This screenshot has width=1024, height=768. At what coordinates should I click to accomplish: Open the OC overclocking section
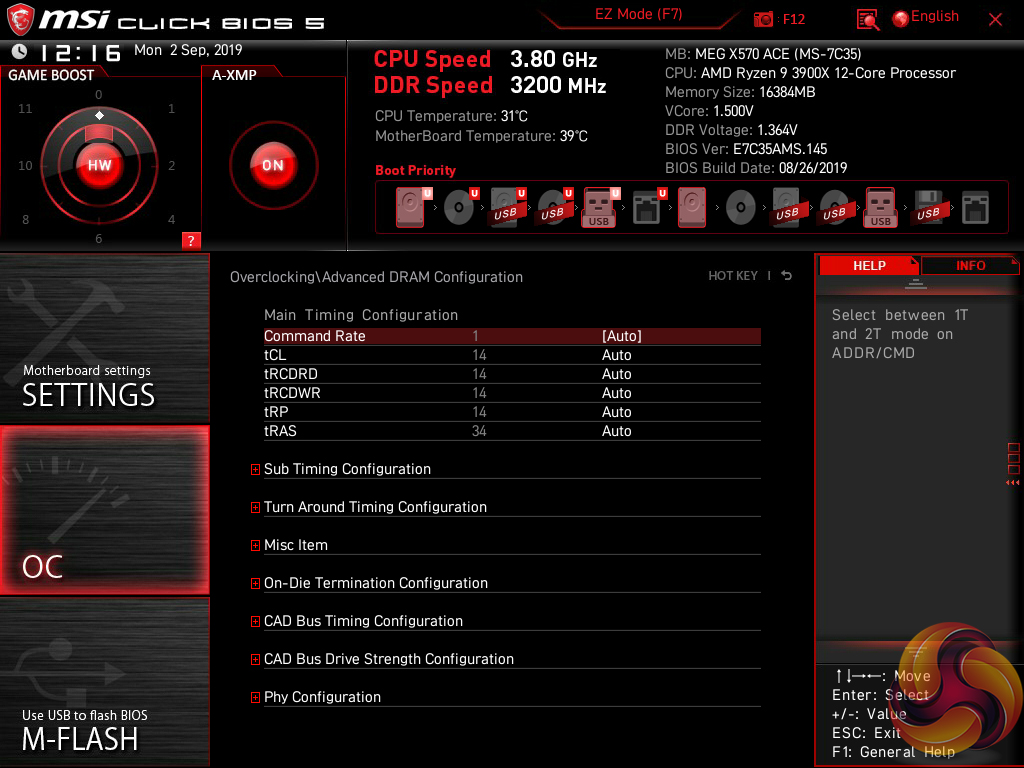point(104,510)
